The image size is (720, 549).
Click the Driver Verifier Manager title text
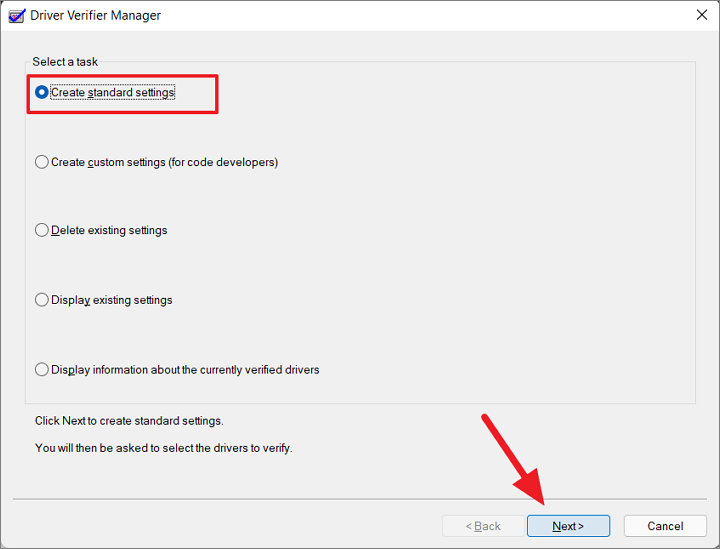(x=96, y=16)
